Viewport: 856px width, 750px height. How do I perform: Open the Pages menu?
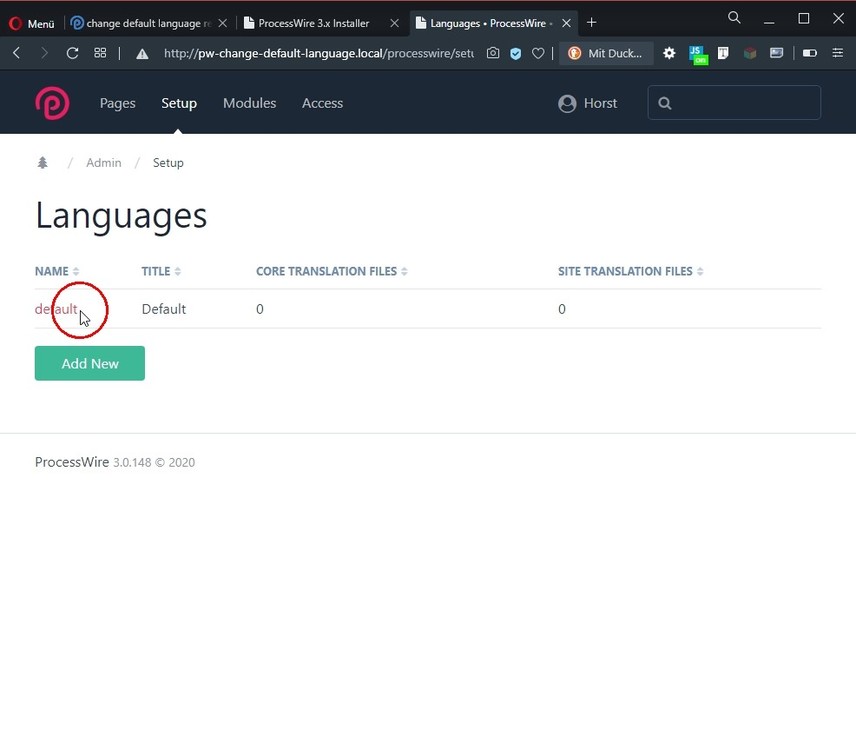117,103
